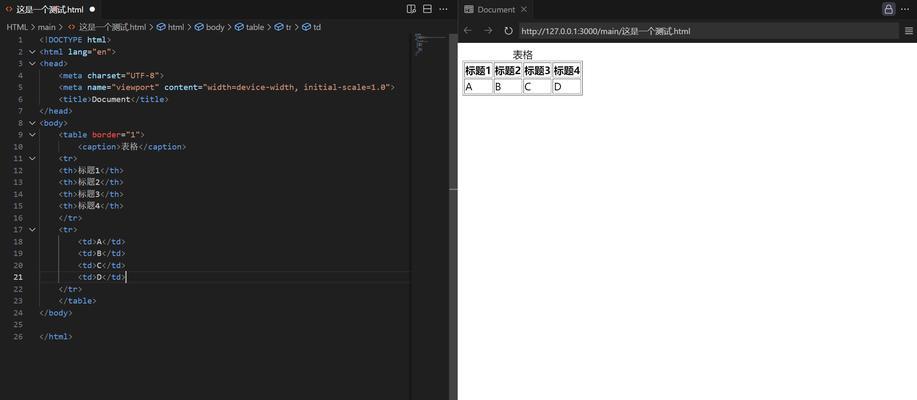Click the meta charset="UTF-8" code line
This screenshot has width=917, height=400.
click(x=112, y=75)
